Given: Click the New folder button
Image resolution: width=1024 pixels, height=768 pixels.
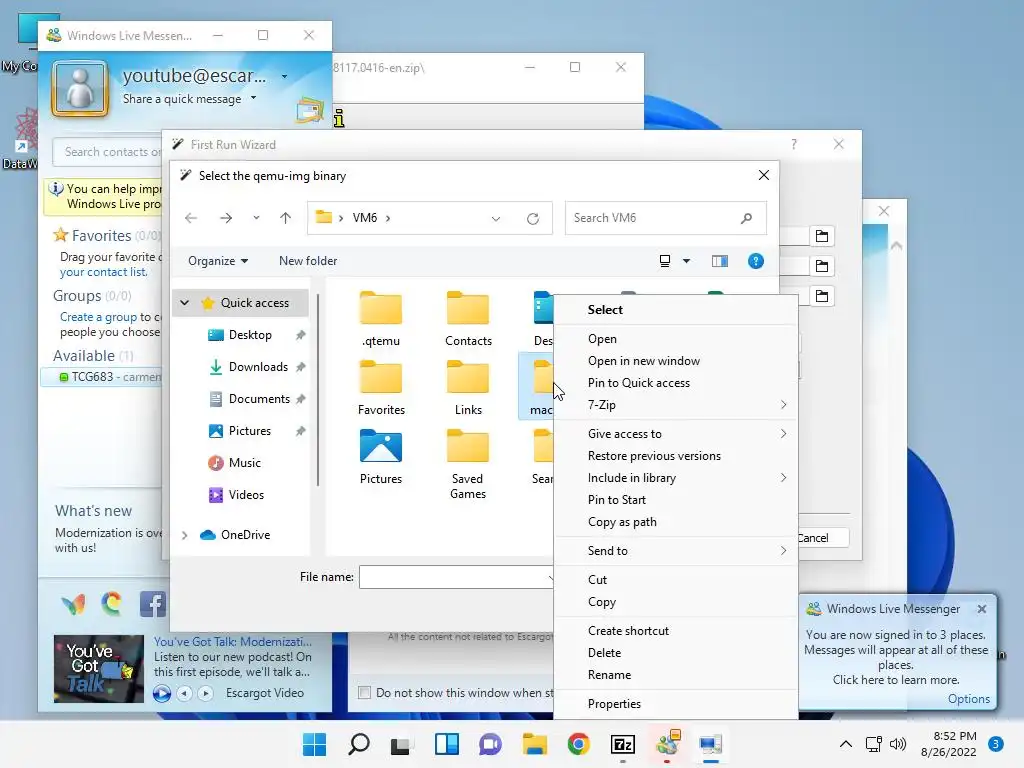Looking at the screenshot, I should 308,261.
